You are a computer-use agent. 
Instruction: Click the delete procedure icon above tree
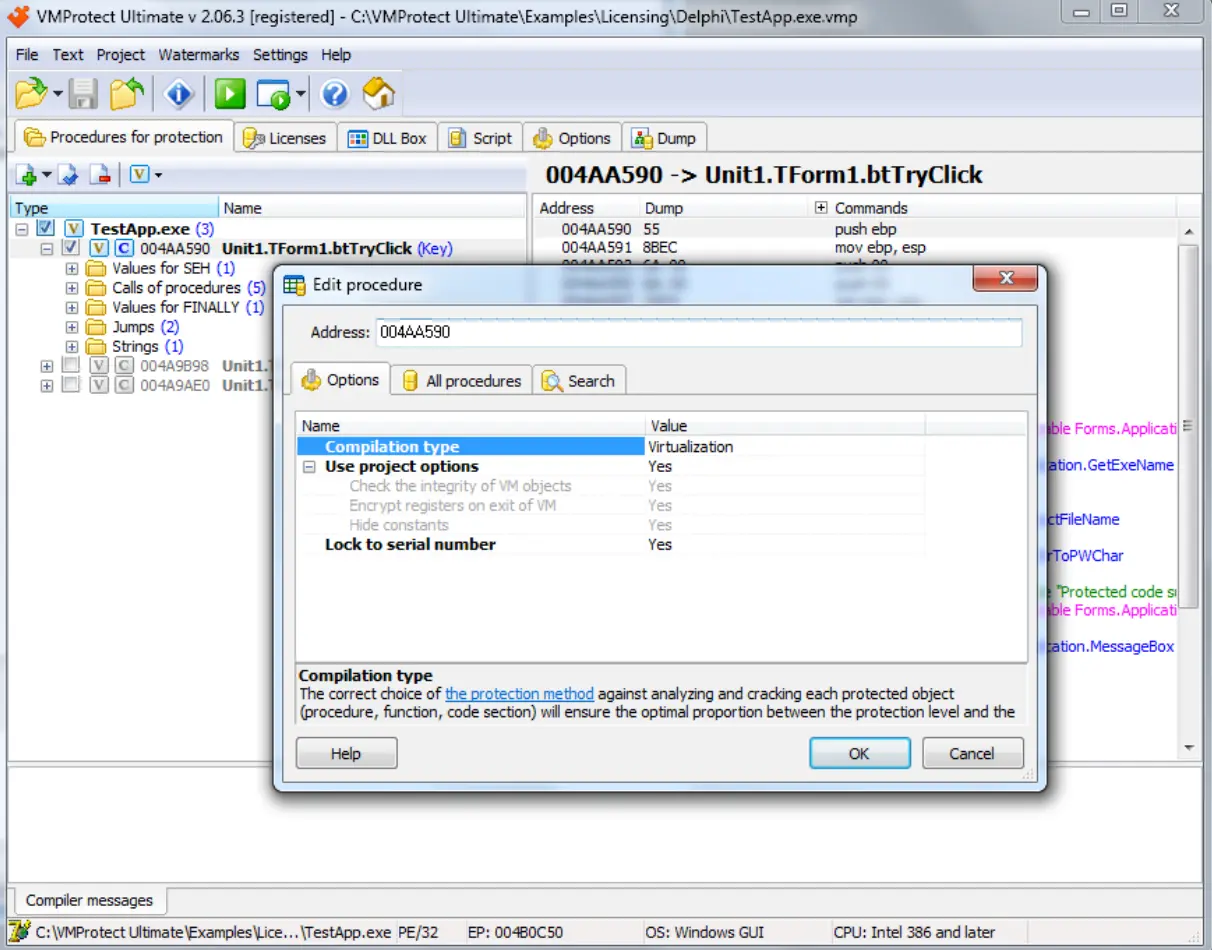tap(100, 175)
